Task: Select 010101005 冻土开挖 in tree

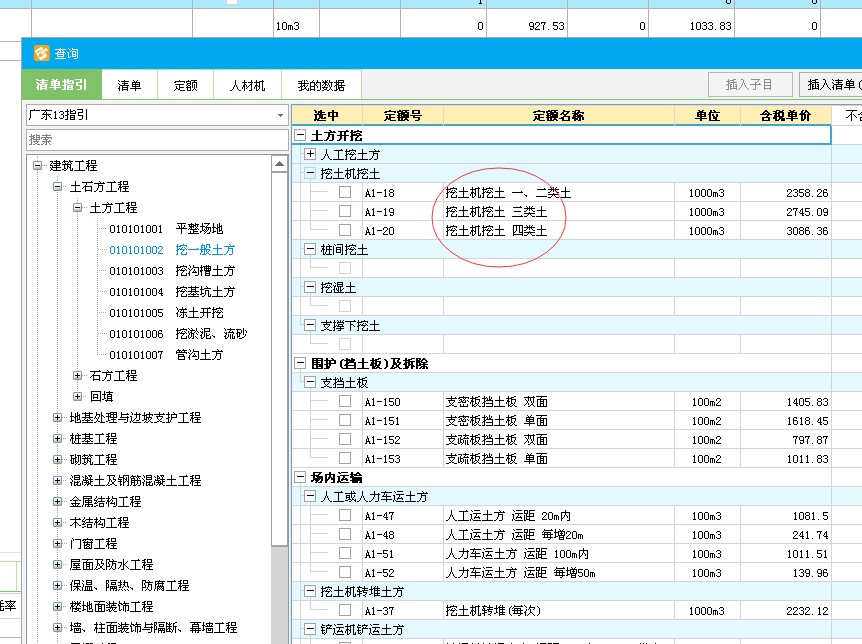Action: [166, 312]
